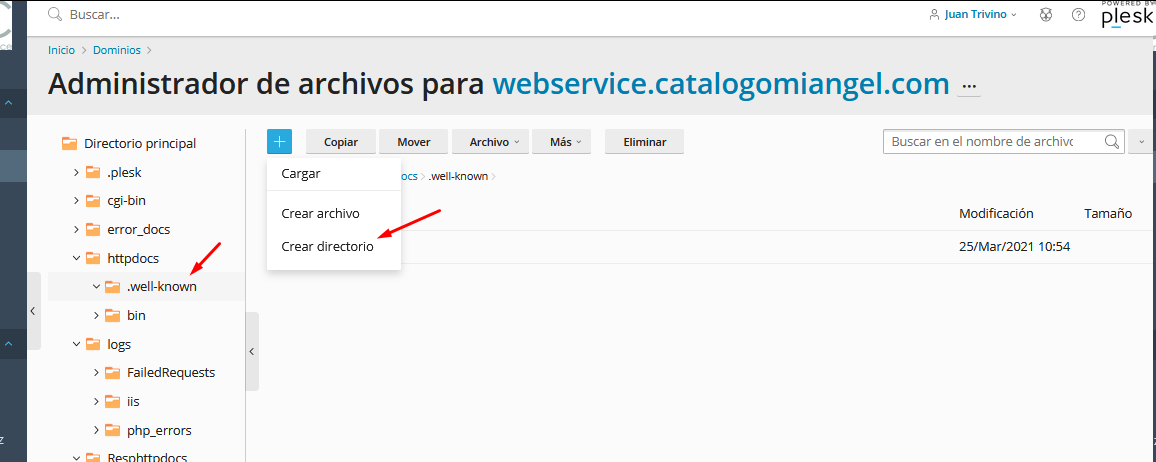Click the blue plus add button
The image size is (1156, 462).
pos(279,142)
